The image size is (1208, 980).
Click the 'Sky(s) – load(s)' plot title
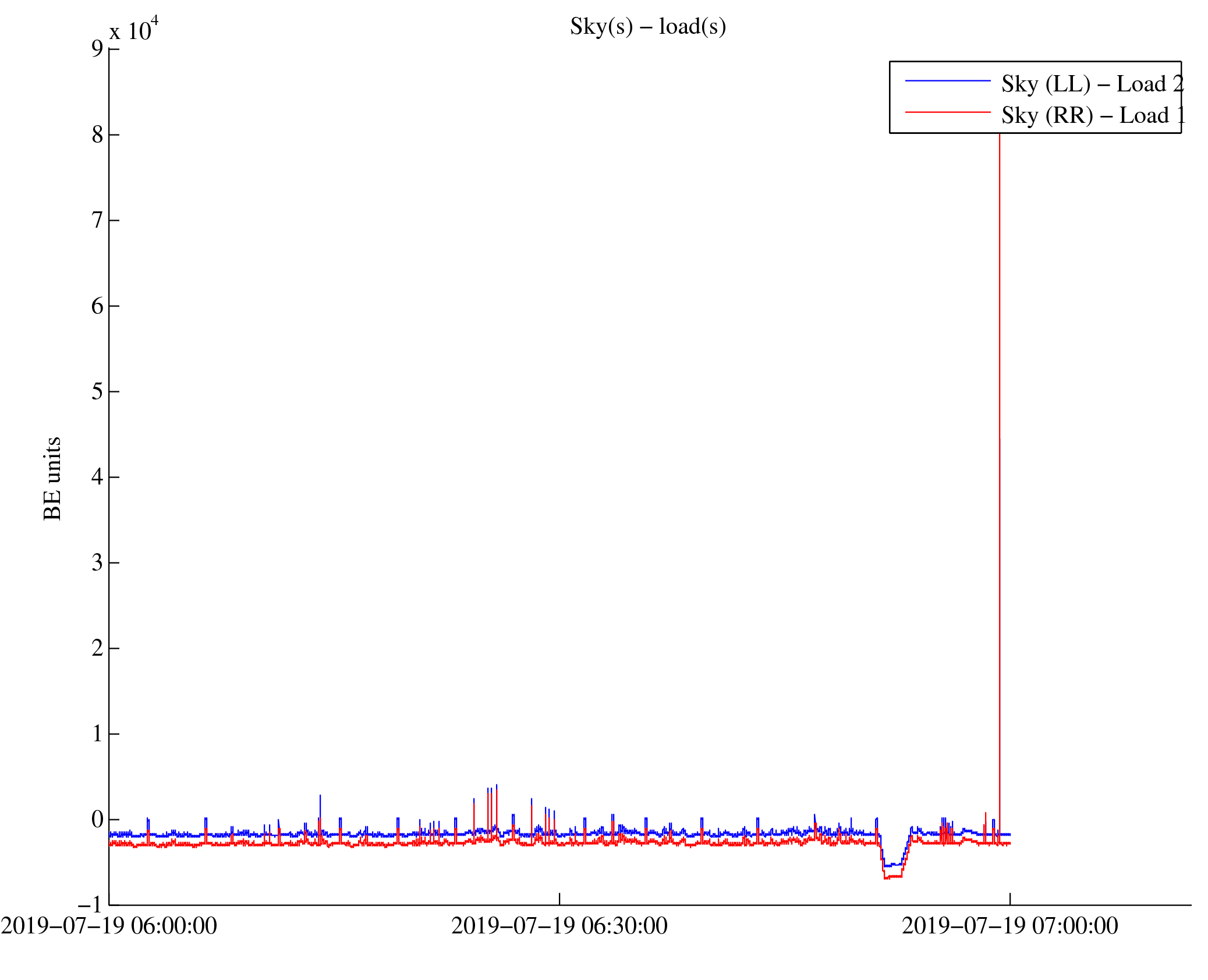[x=647, y=27]
